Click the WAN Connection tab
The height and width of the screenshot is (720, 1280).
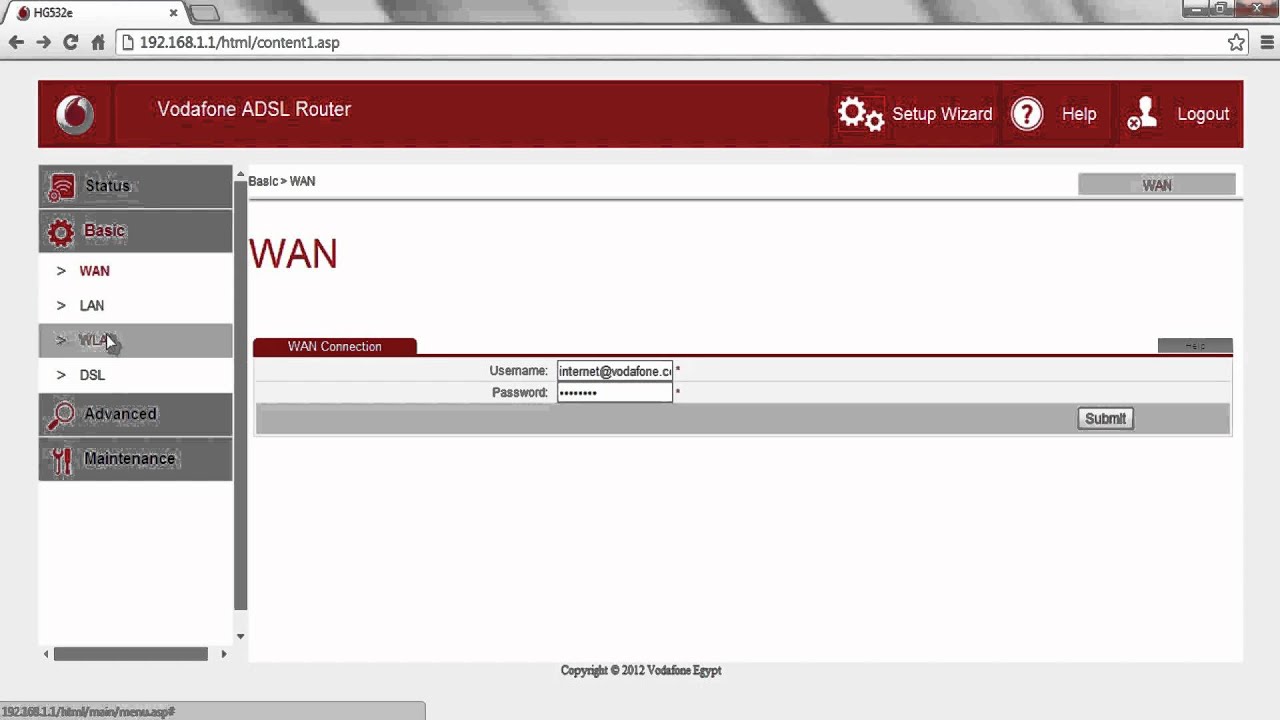coord(335,346)
